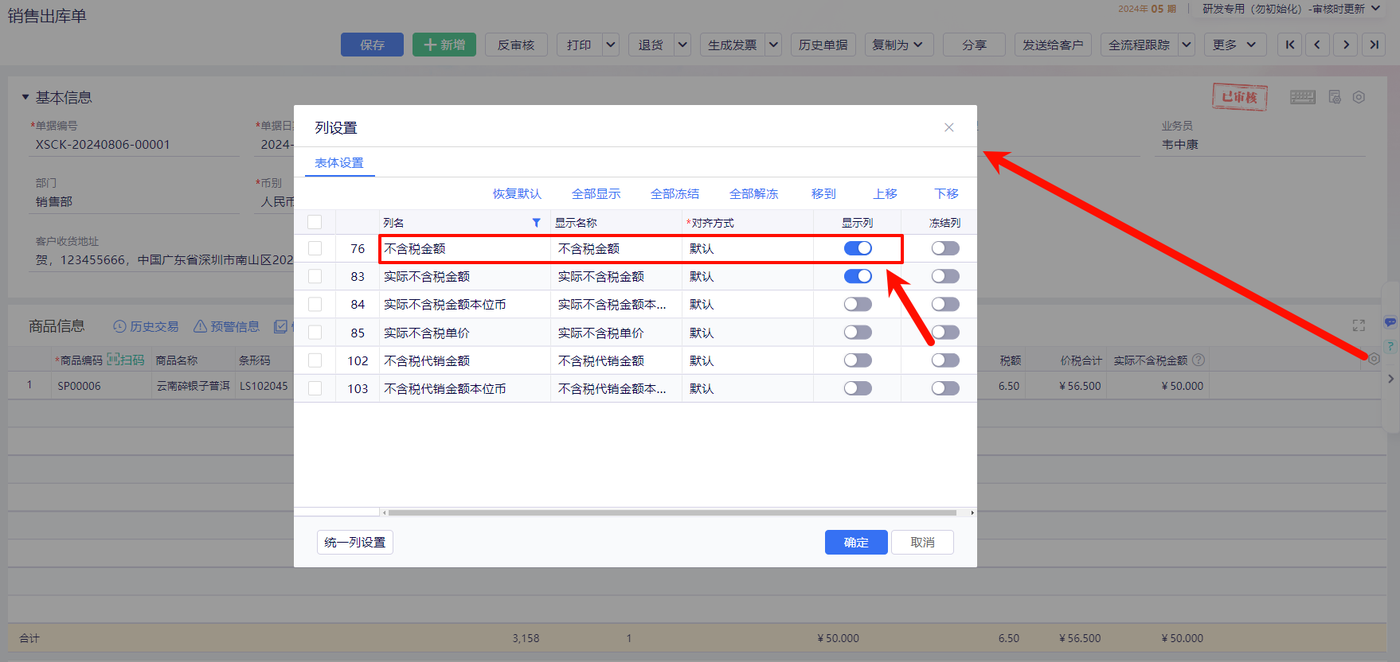
Task: Click the scrollbar right arrow in dialog
Action: point(972,513)
